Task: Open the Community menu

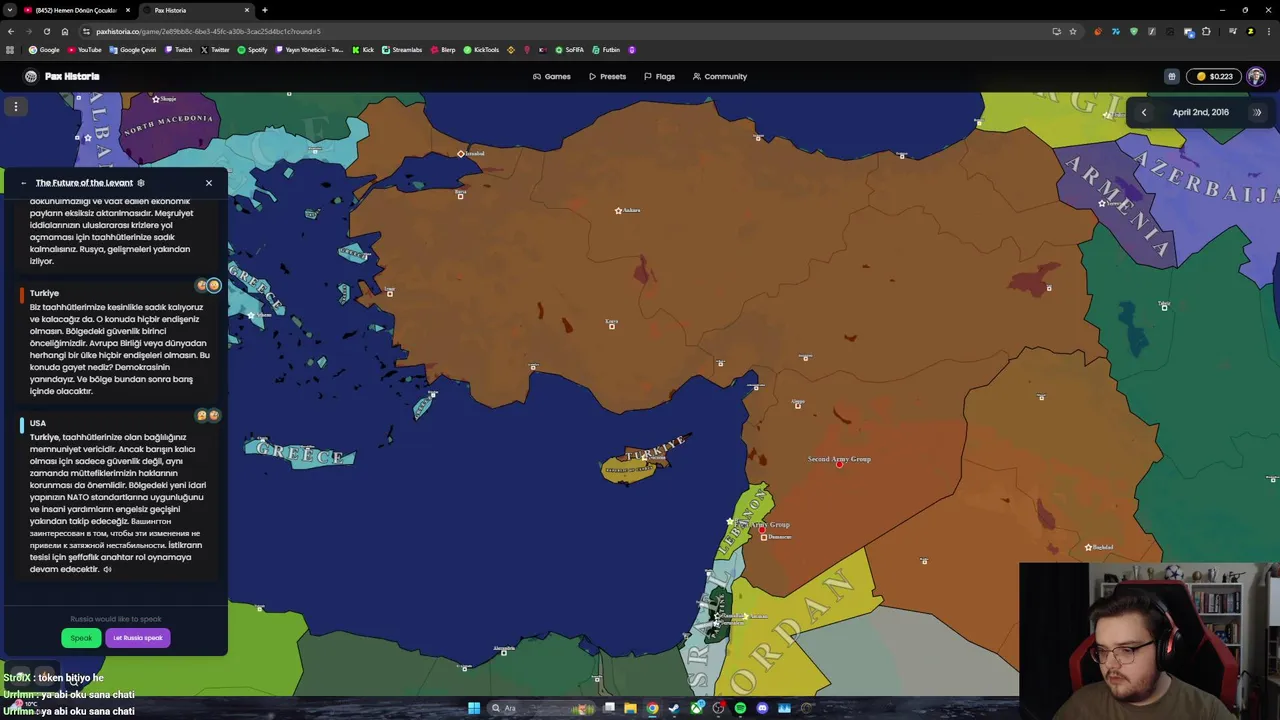Action: tap(720, 76)
